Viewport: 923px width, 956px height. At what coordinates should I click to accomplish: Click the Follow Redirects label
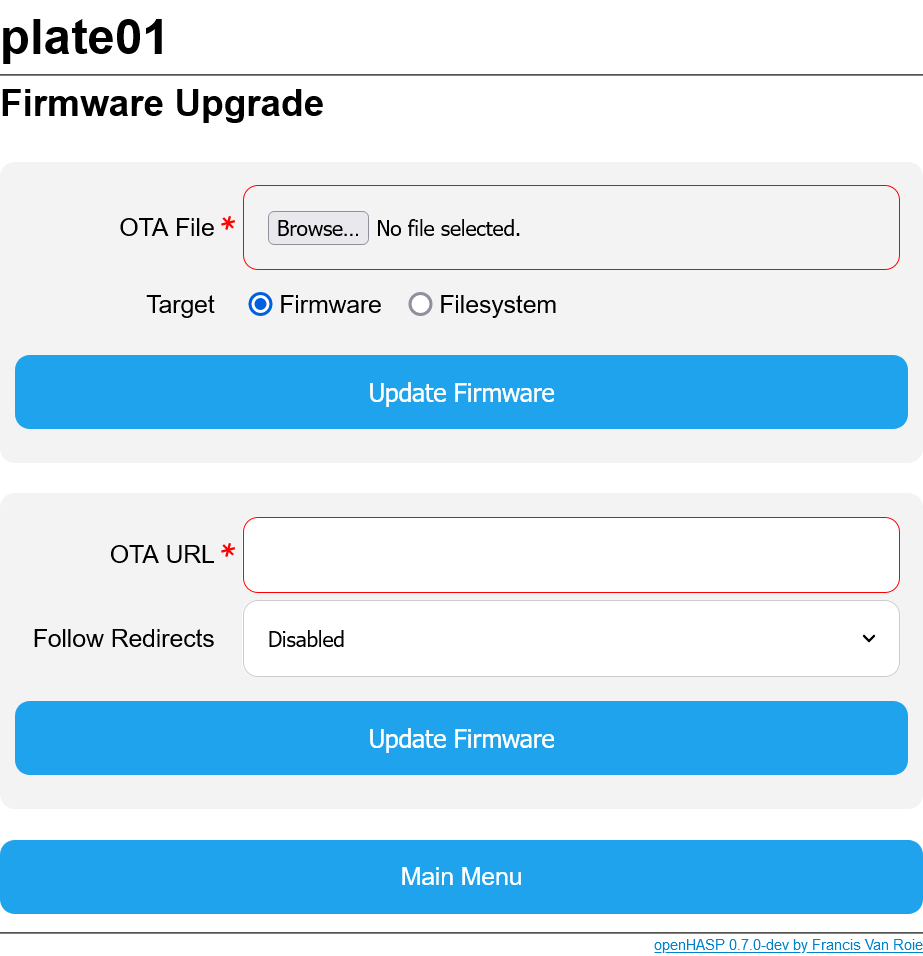(124, 638)
